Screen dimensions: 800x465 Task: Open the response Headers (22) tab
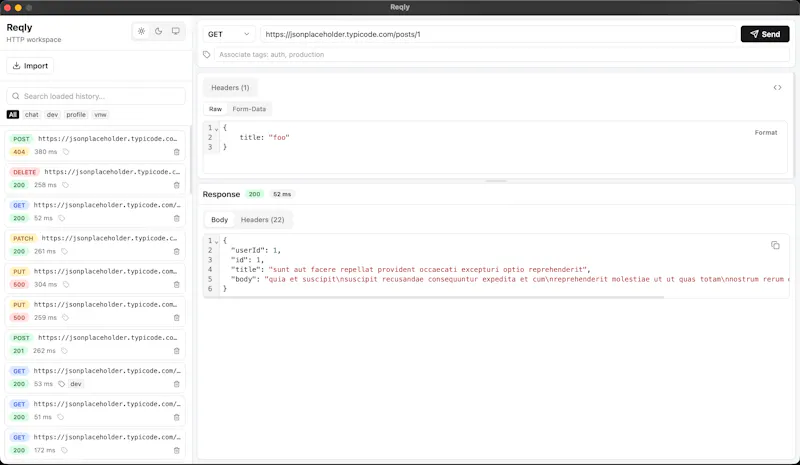pos(262,220)
